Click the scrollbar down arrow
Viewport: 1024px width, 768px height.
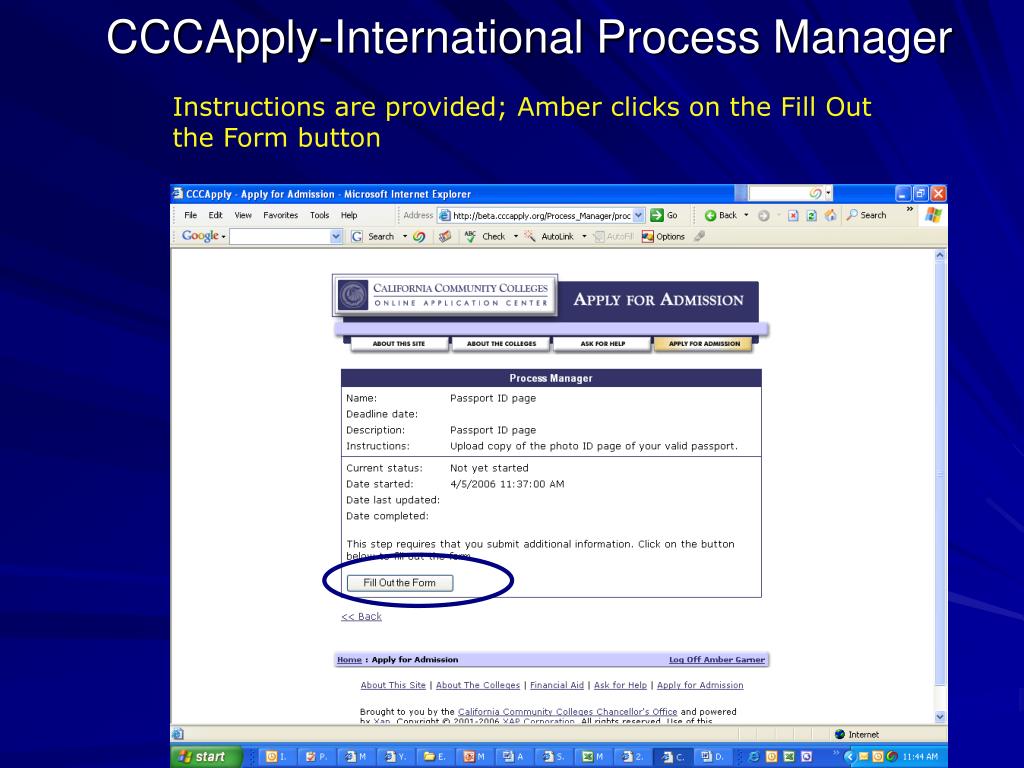(x=940, y=717)
